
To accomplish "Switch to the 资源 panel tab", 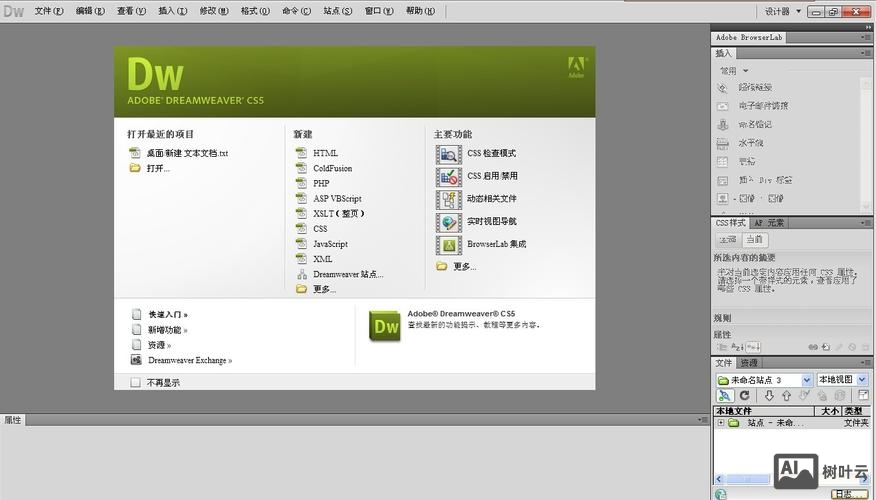I will [749, 363].
